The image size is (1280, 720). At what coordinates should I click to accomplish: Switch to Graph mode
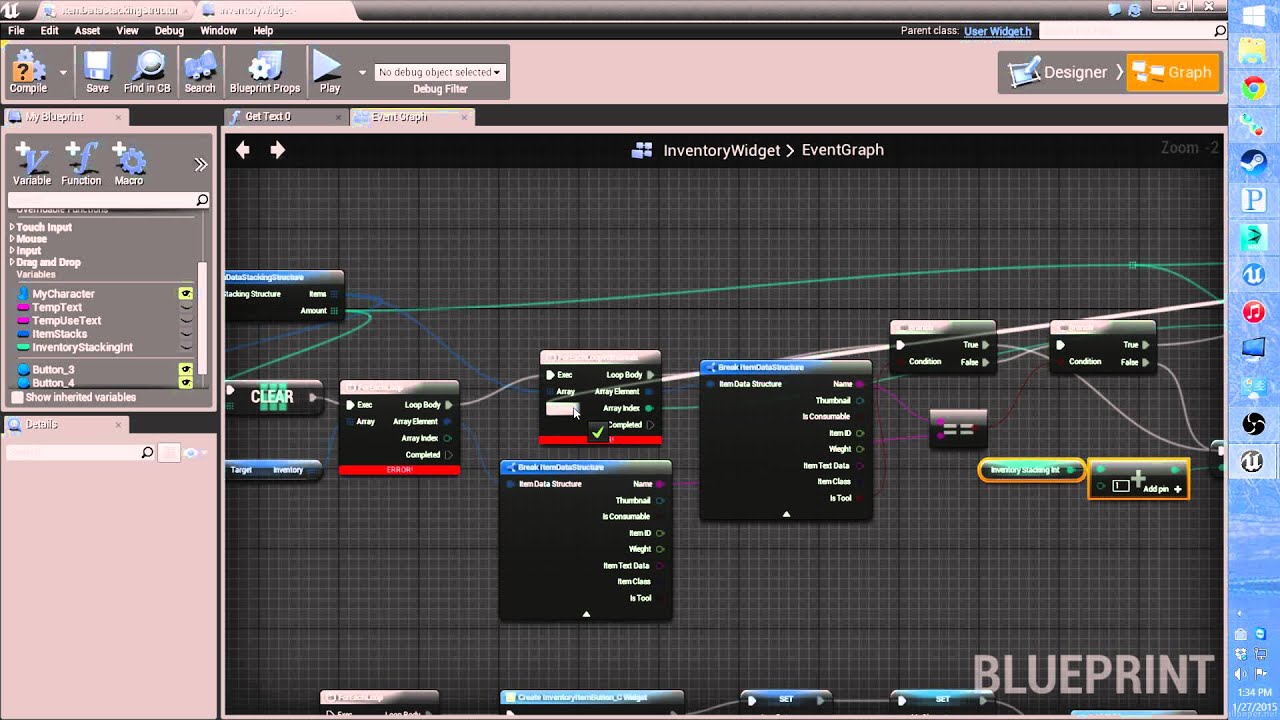(x=1173, y=72)
